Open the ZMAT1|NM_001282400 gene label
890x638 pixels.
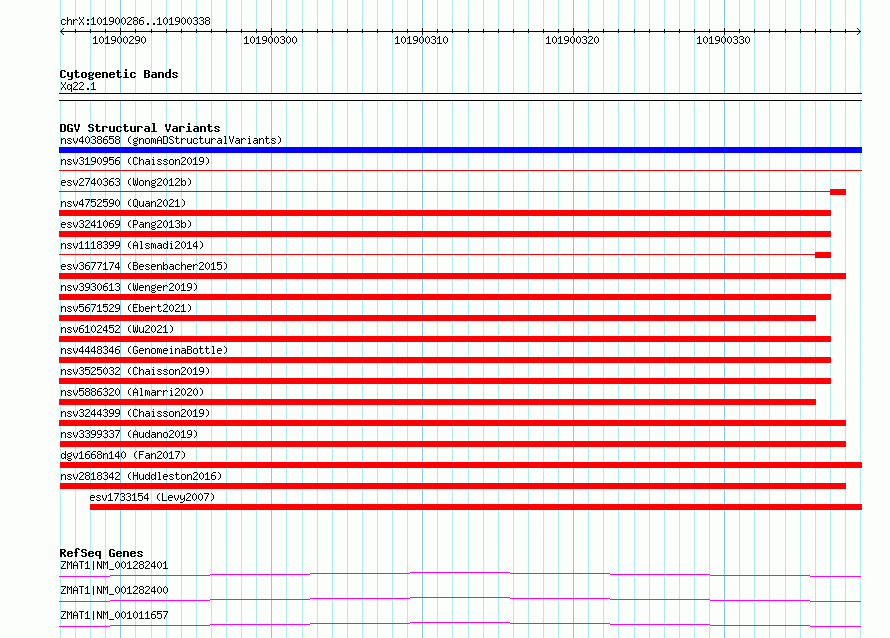(114, 590)
